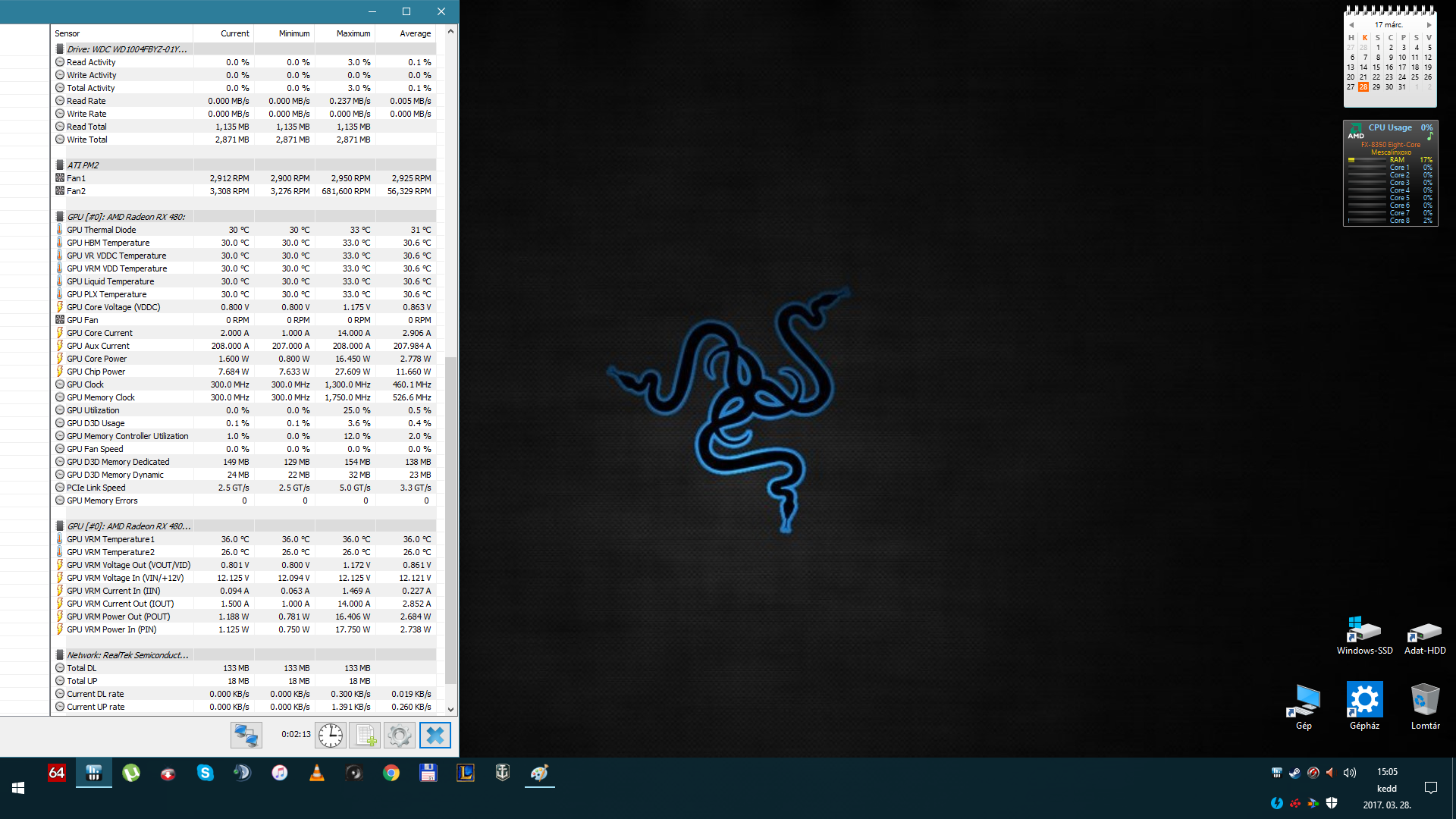Screen dimensions: 1456x819
Task: Open VLC media player taskbar icon
Action: click(317, 773)
